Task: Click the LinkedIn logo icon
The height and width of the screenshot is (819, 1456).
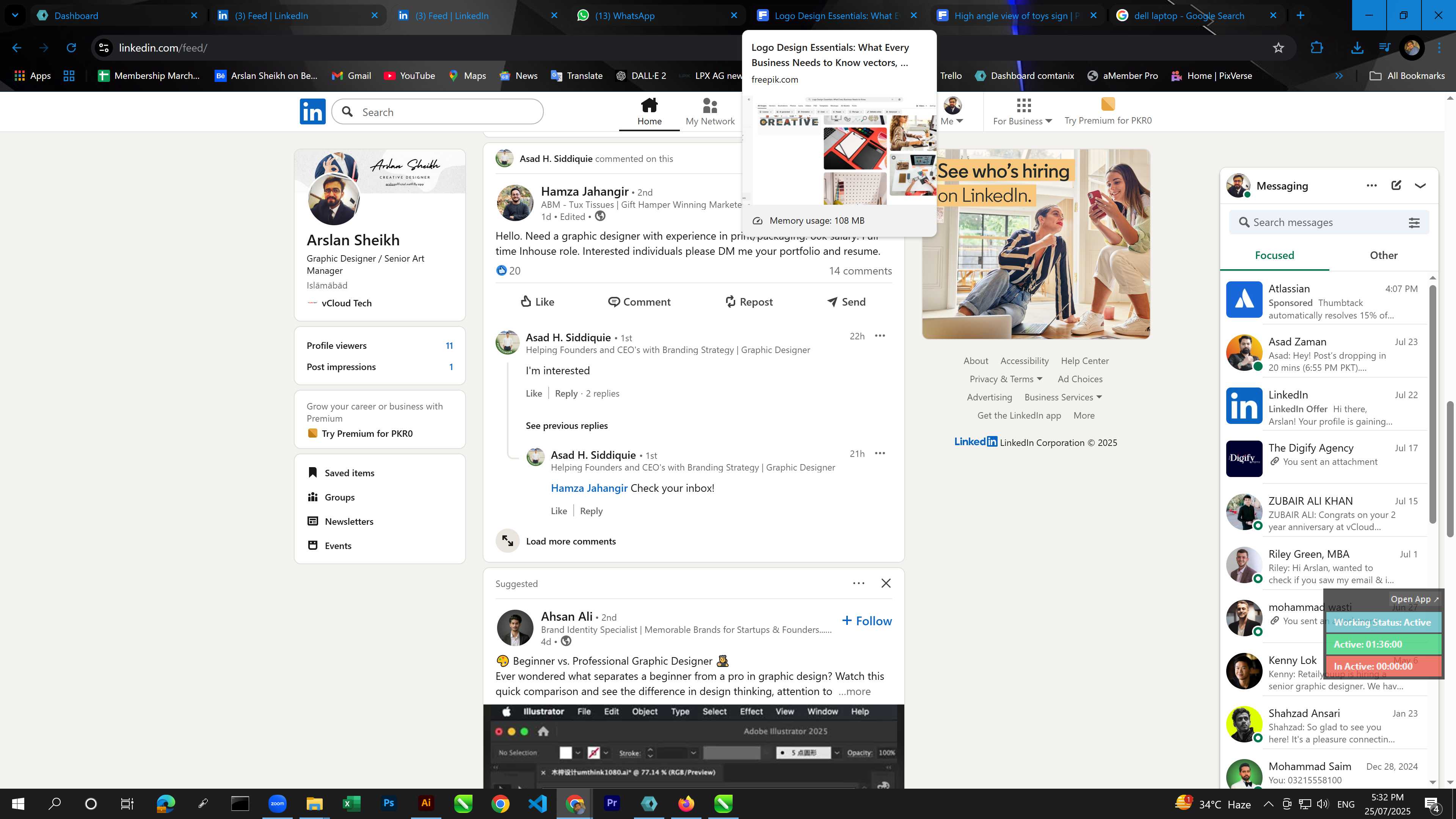Action: pos(312,111)
